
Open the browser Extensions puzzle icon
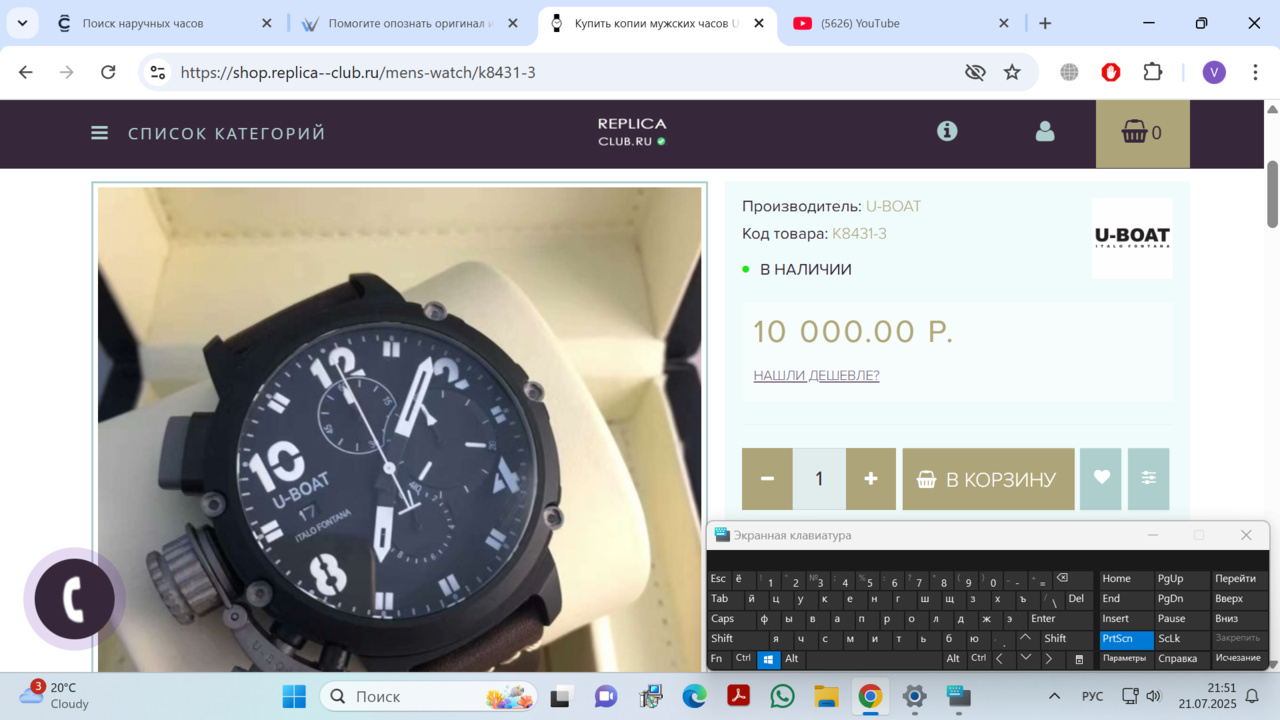(x=1152, y=72)
